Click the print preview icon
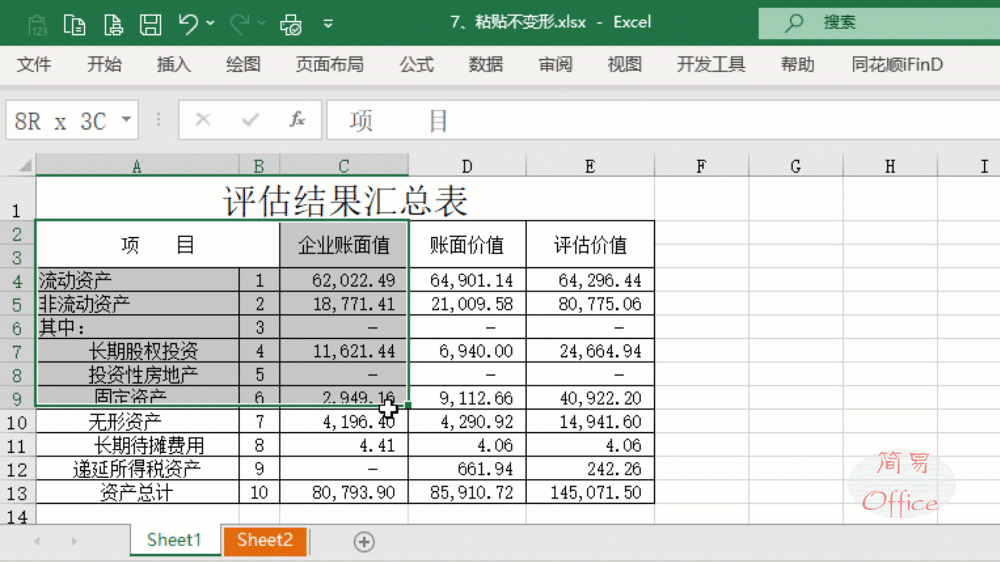The width and height of the screenshot is (1000, 562). point(291,24)
